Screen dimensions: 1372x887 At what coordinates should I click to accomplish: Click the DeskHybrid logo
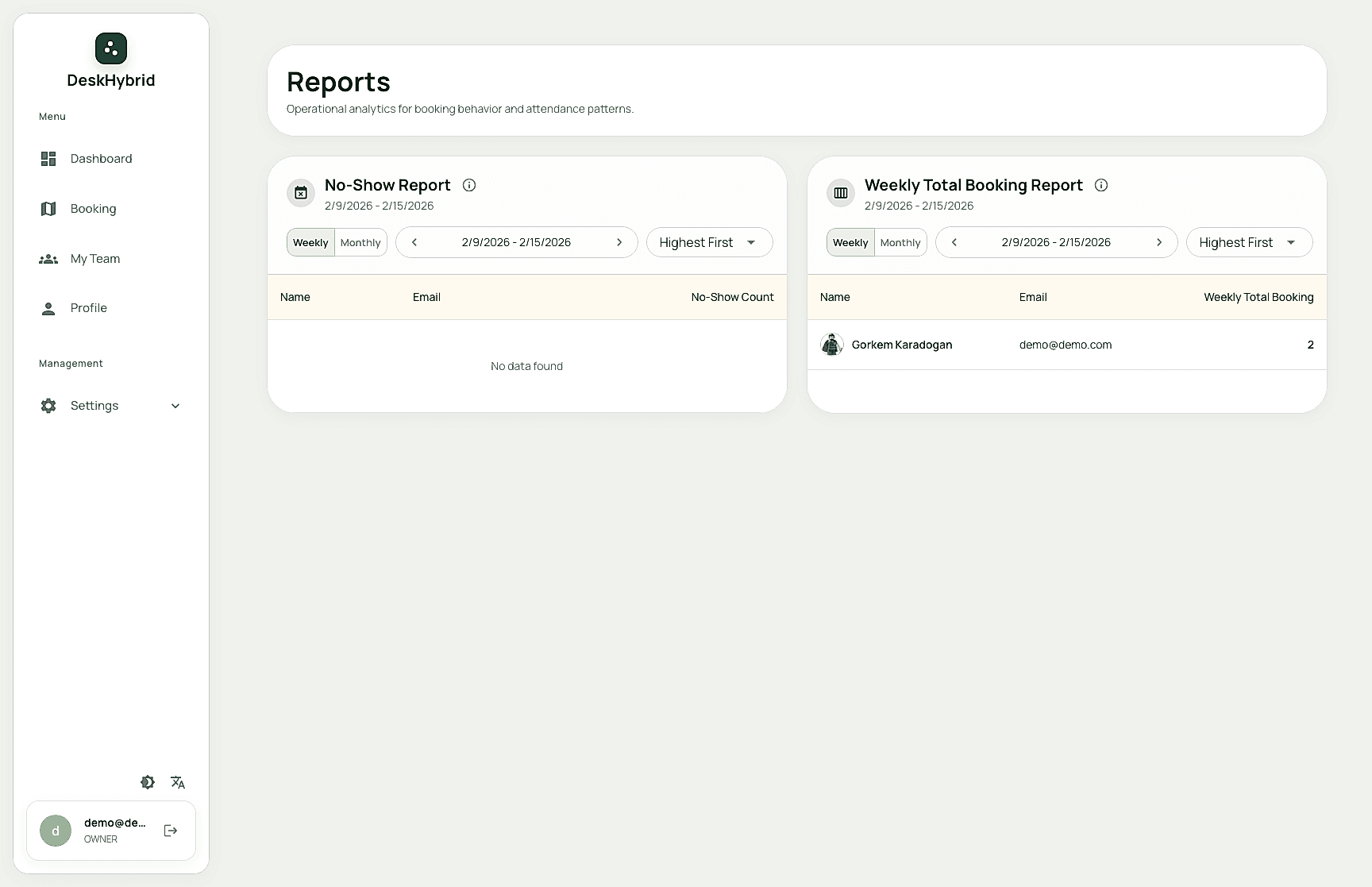pyautogui.click(x=110, y=48)
